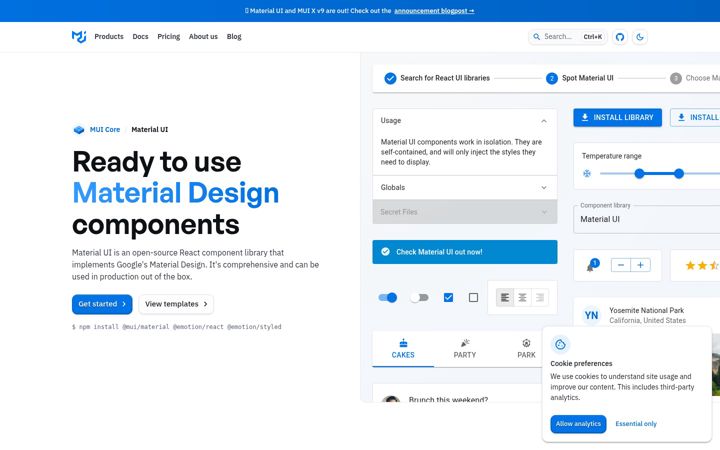Choose Essential only cookies
The height and width of the screenshot is (450, 720).
tap(636, 424)
